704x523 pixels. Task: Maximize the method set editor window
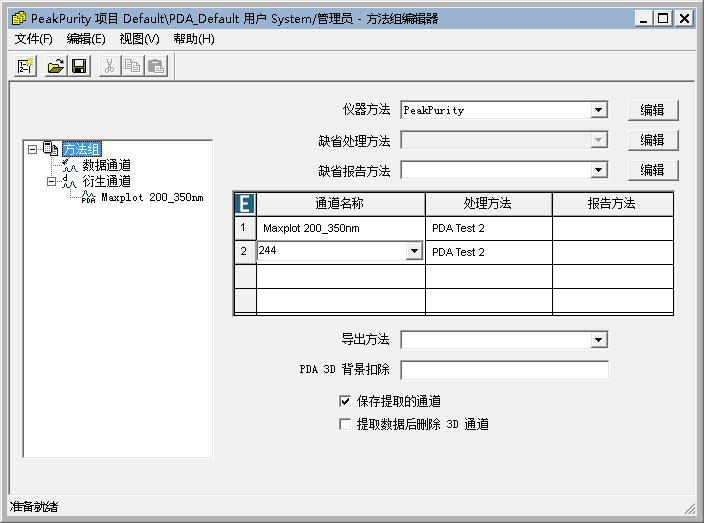point(663,18)
